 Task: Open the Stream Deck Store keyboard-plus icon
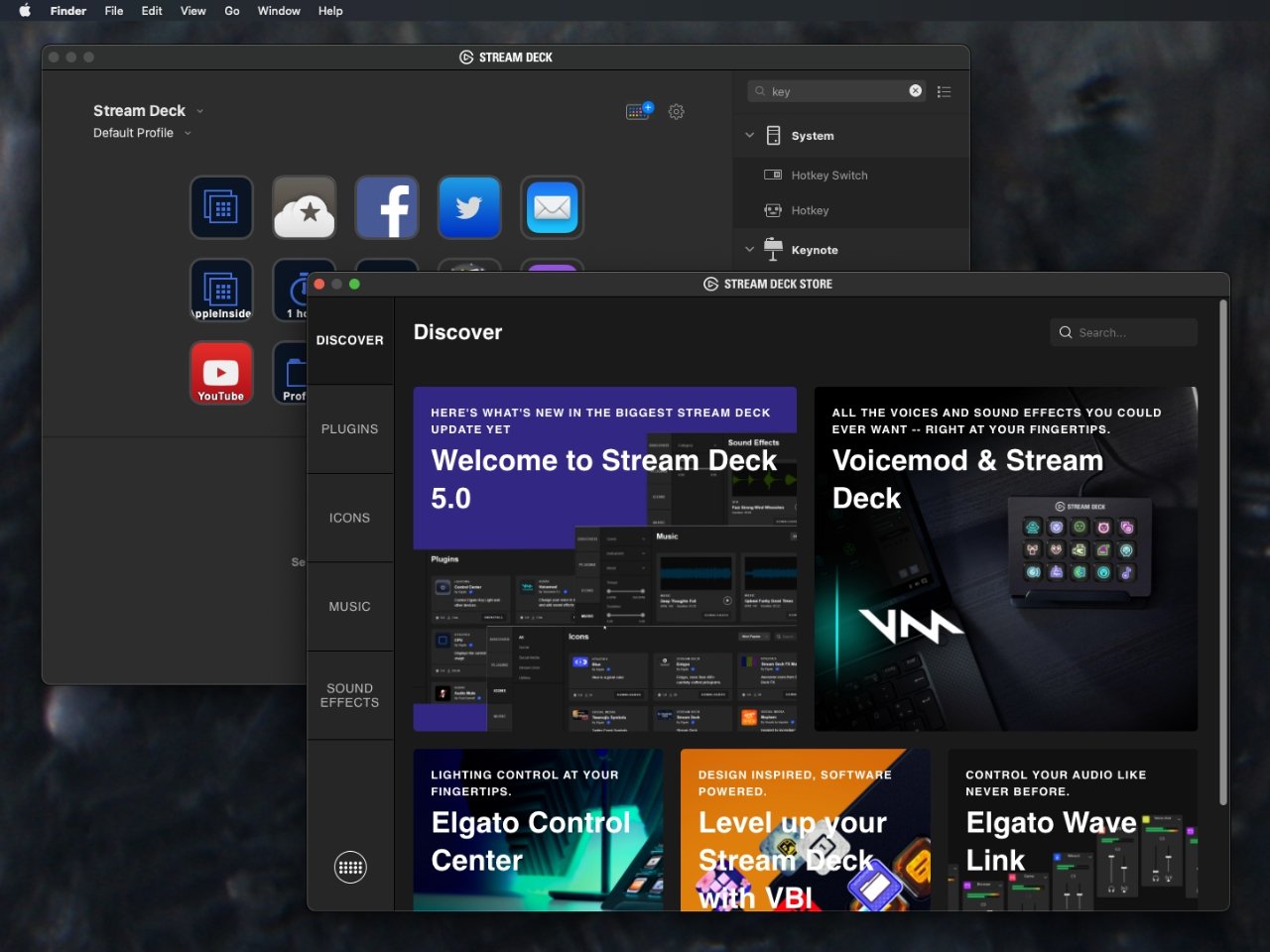tap(639, 111)
